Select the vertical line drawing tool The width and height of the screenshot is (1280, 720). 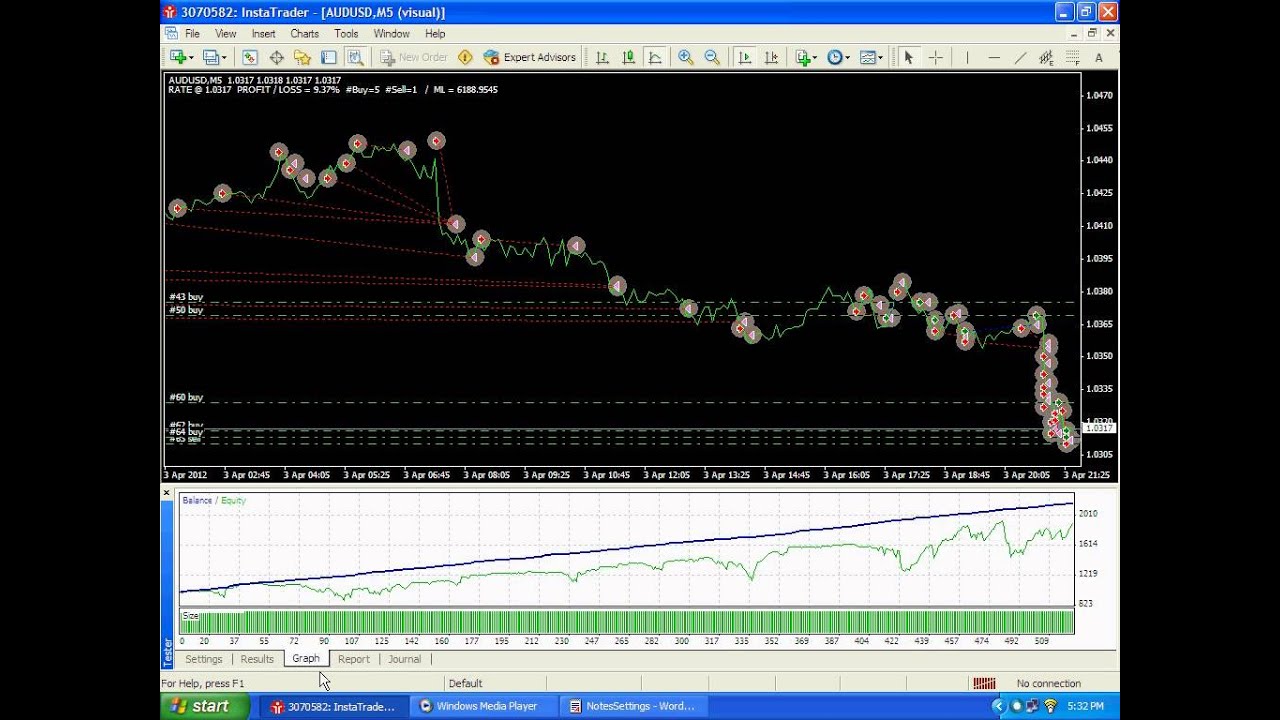[x=967, y=58]
